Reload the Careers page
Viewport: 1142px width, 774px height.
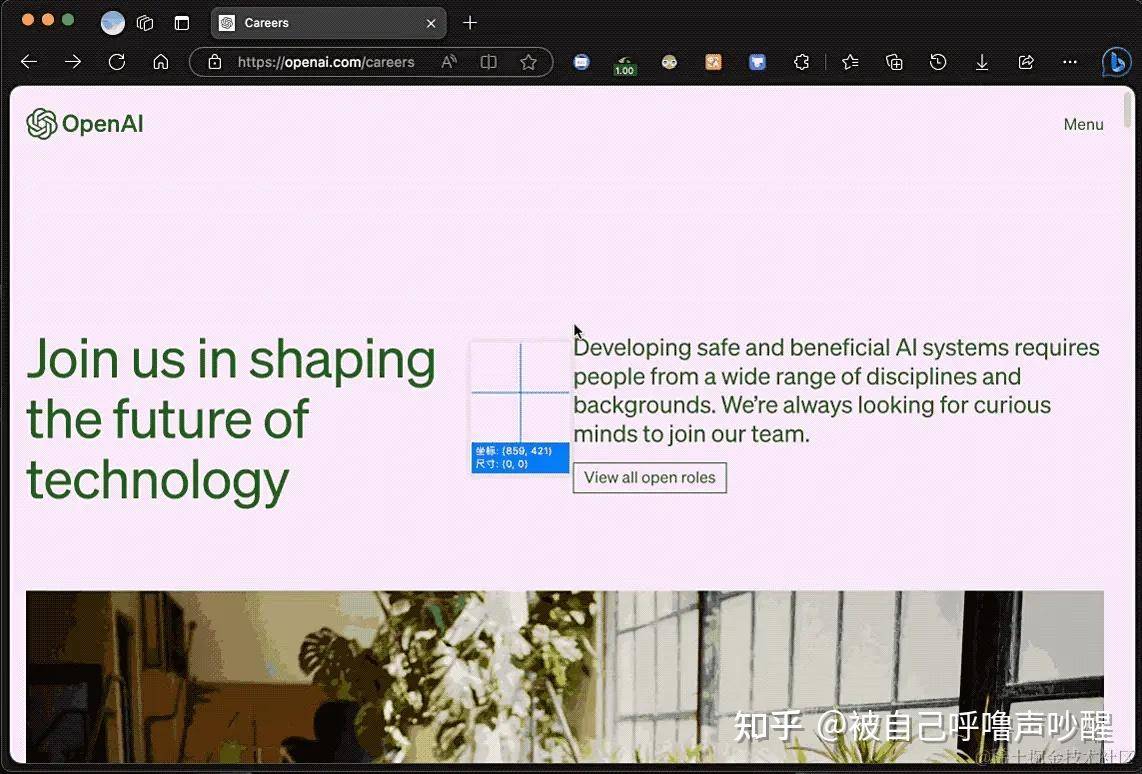coord(117,62)
